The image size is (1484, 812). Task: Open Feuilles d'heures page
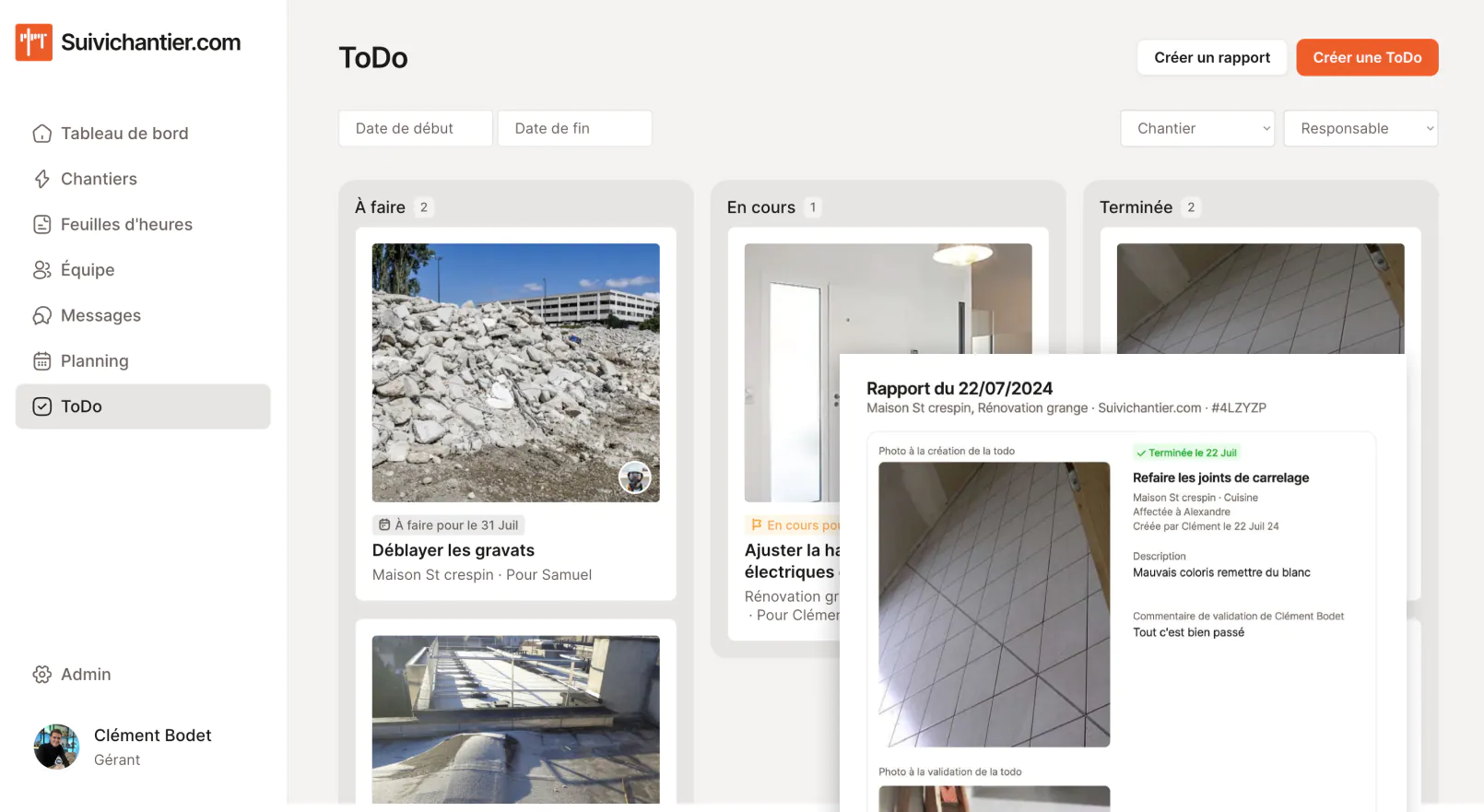coord(143,224)
